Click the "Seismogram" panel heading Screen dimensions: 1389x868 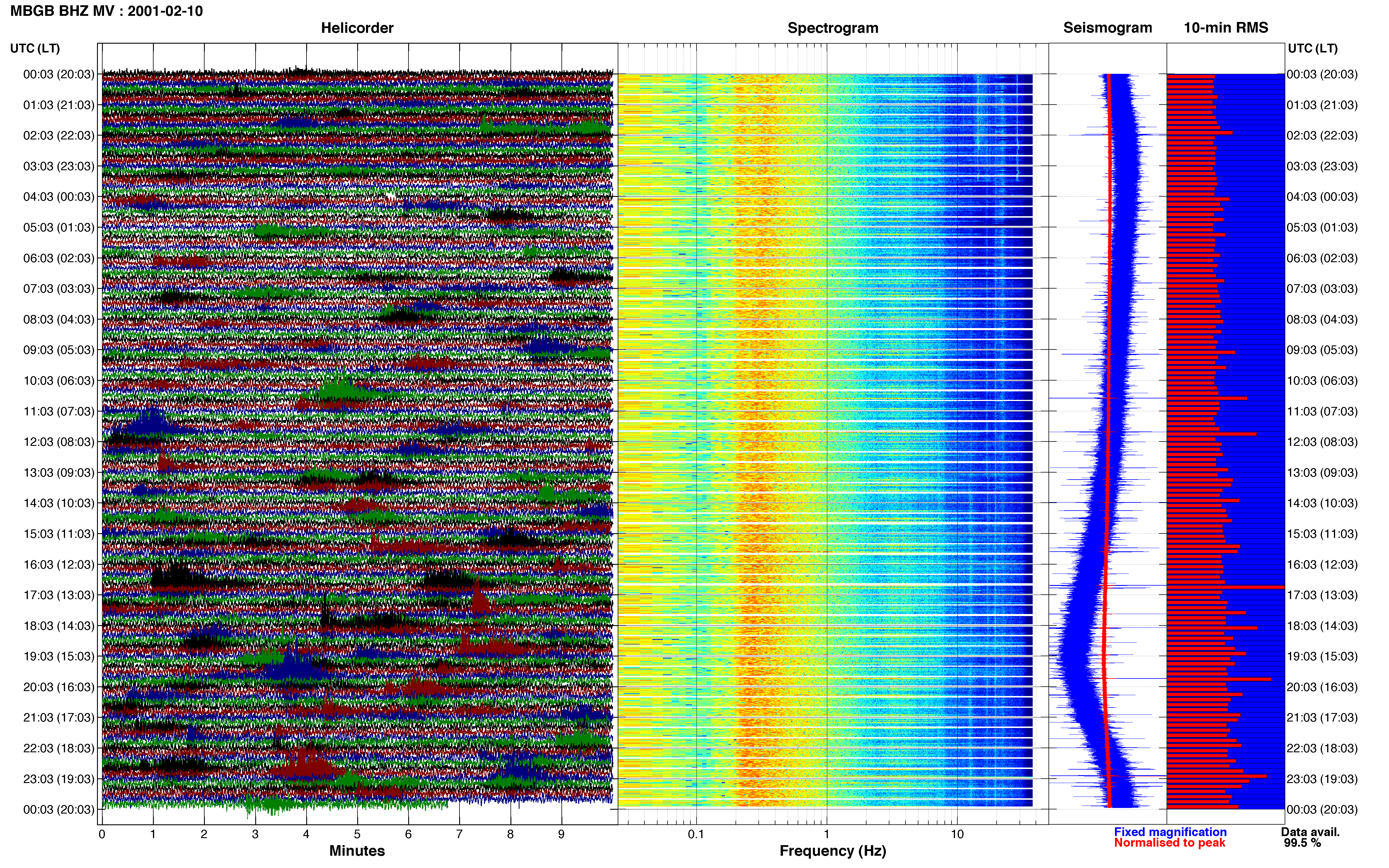pyautogui.click(x=1108, y=28)
